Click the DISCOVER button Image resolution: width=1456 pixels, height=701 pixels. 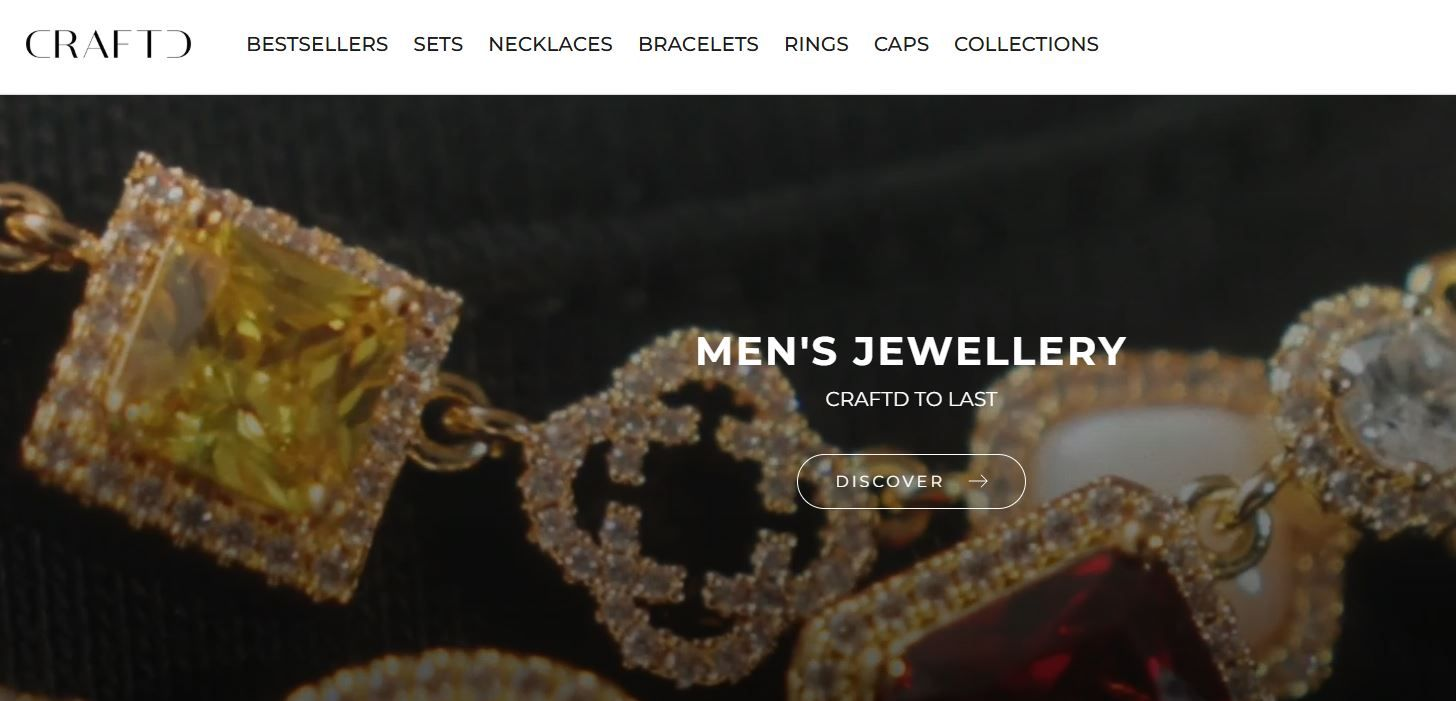pos(911,481)
